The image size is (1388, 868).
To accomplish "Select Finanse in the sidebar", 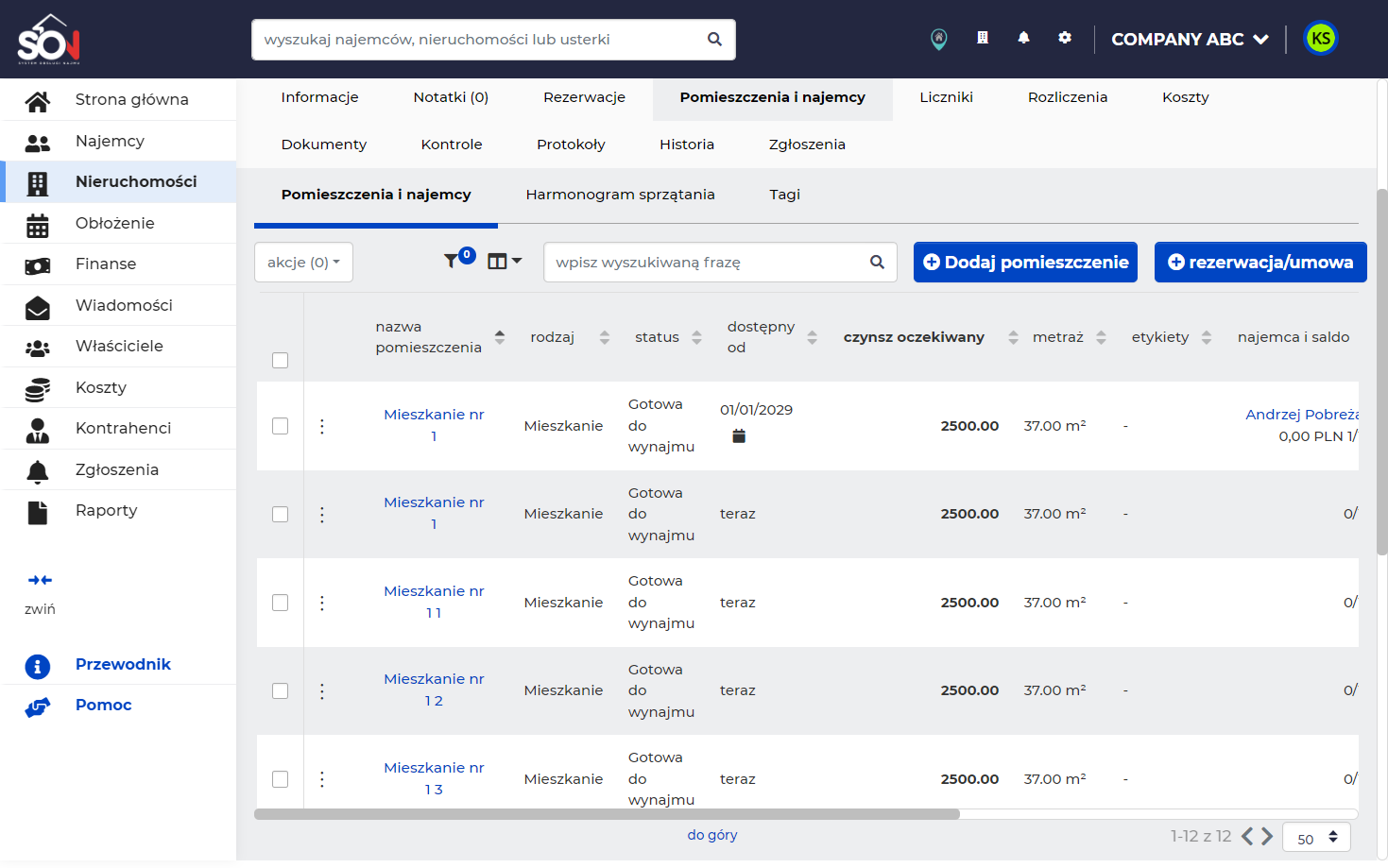I will 119,264.
